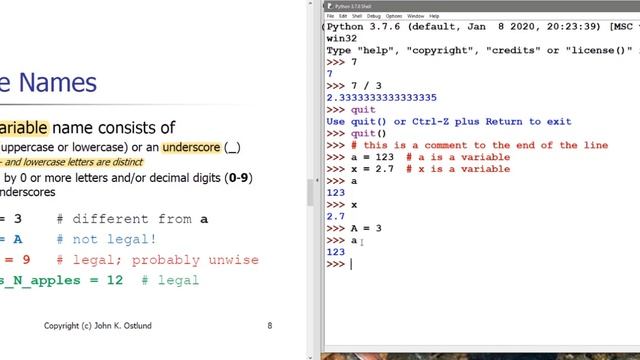Click the Python Shell title bar text

353,6
